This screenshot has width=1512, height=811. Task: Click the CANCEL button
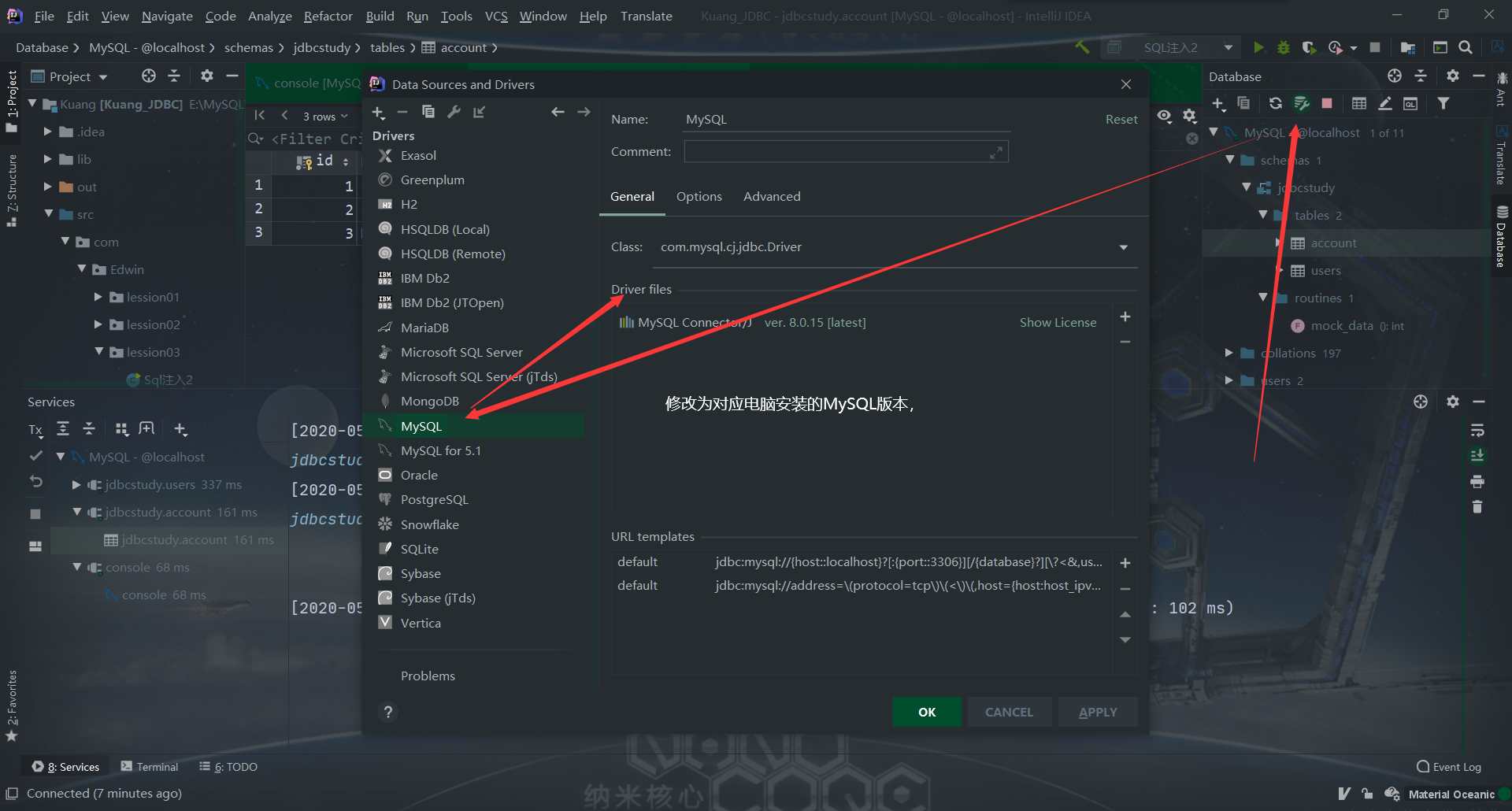pos(1009,712)
